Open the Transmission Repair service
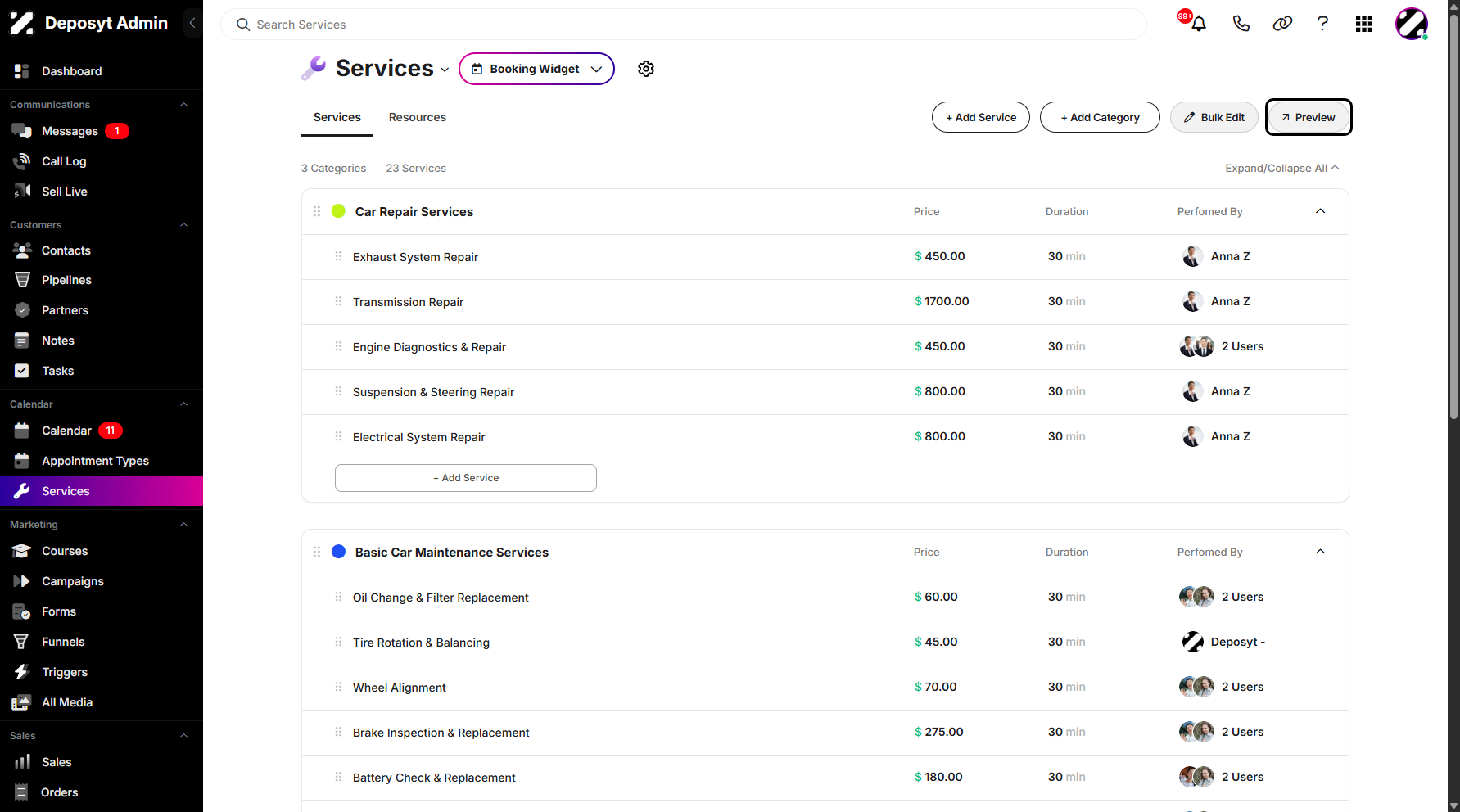Screen dimensions: 1460x812 click(x=408, y=302)
